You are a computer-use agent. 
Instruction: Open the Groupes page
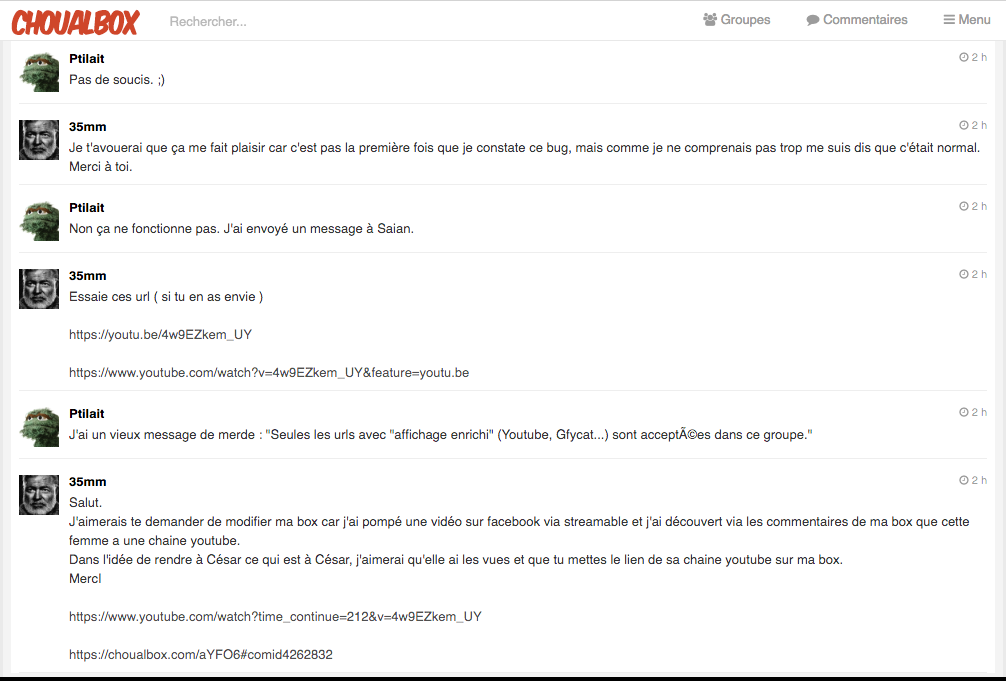click(737, 20)
